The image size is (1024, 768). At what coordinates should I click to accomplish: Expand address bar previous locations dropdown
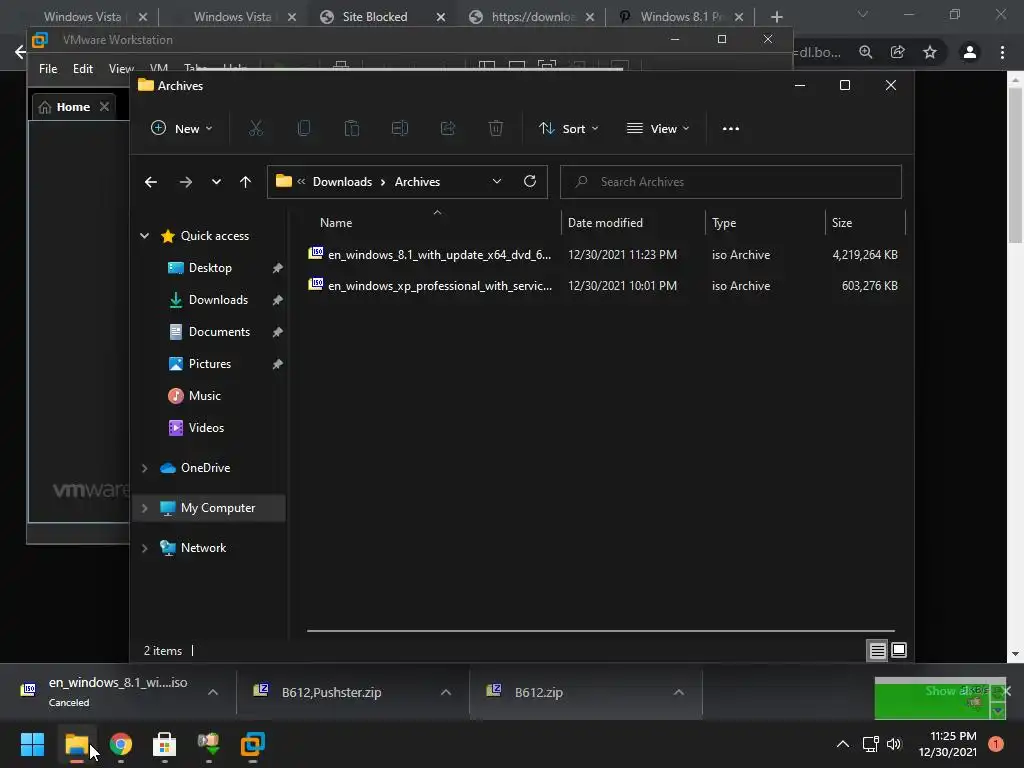pos(497,182)
